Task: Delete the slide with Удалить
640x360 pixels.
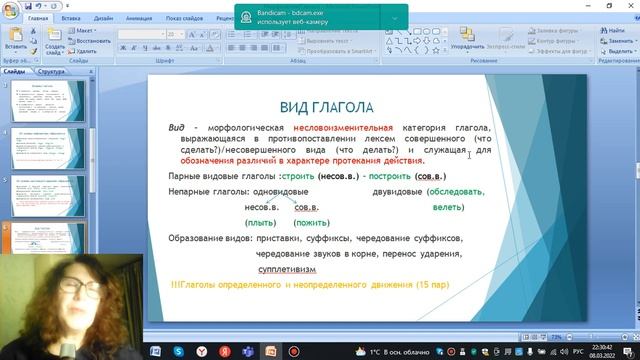Action: [x=82, y=51]
